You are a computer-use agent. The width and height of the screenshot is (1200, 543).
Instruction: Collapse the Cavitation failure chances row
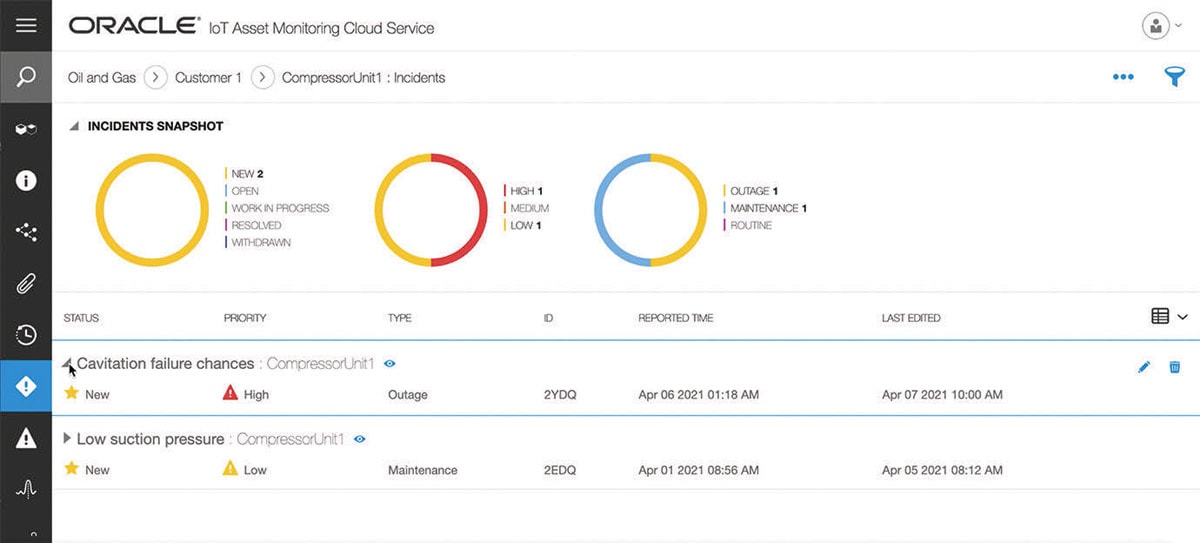[68, 365]
